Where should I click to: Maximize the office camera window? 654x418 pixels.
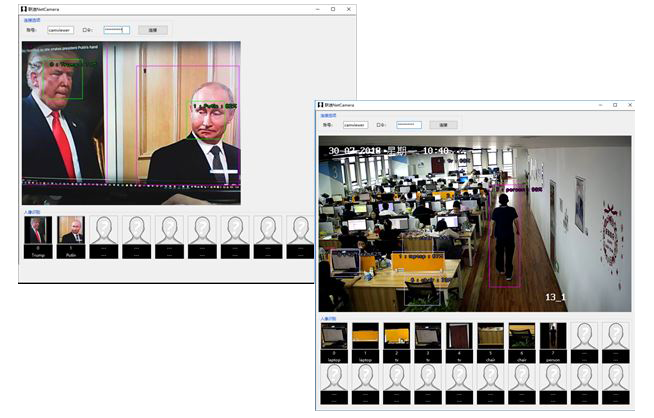coord(615,105)
